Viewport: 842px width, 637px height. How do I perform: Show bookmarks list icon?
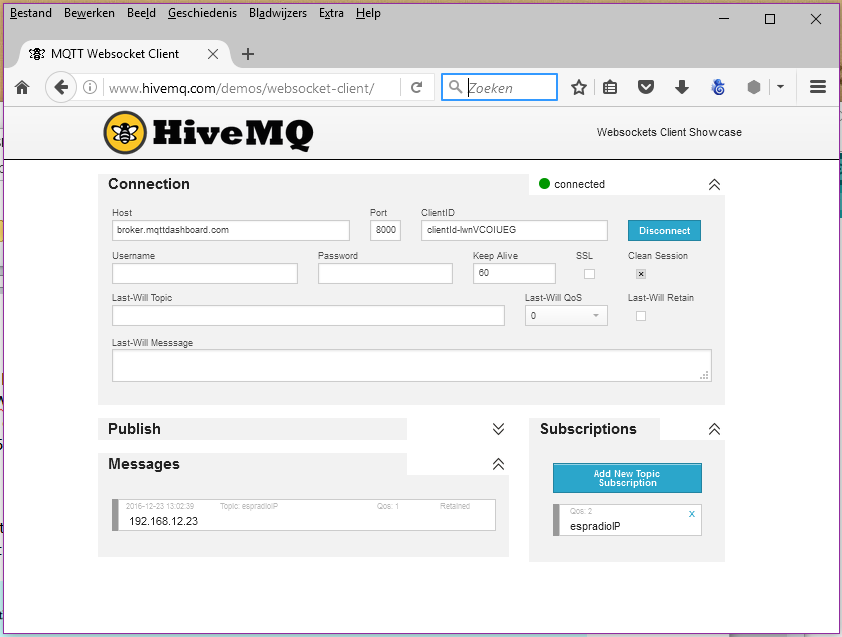pos(609,87)
